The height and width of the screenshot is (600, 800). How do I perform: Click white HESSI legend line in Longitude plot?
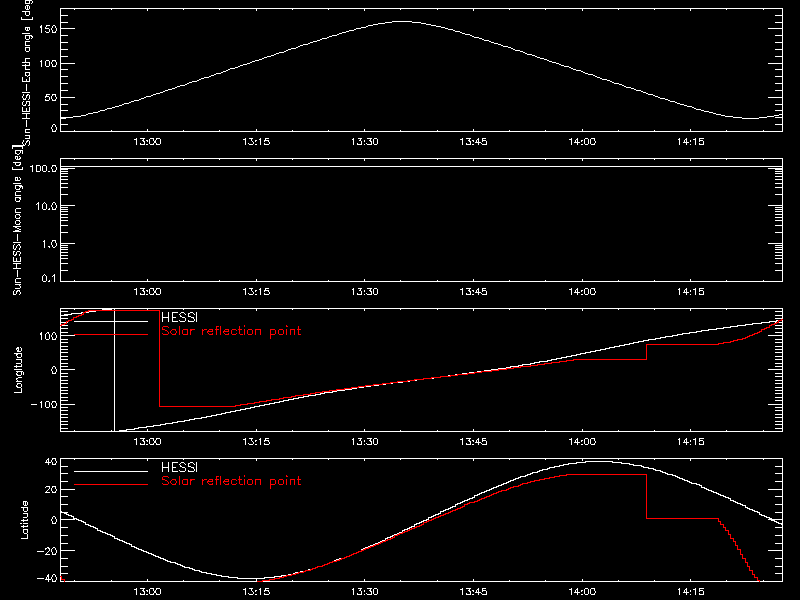(x=111, y=321)
